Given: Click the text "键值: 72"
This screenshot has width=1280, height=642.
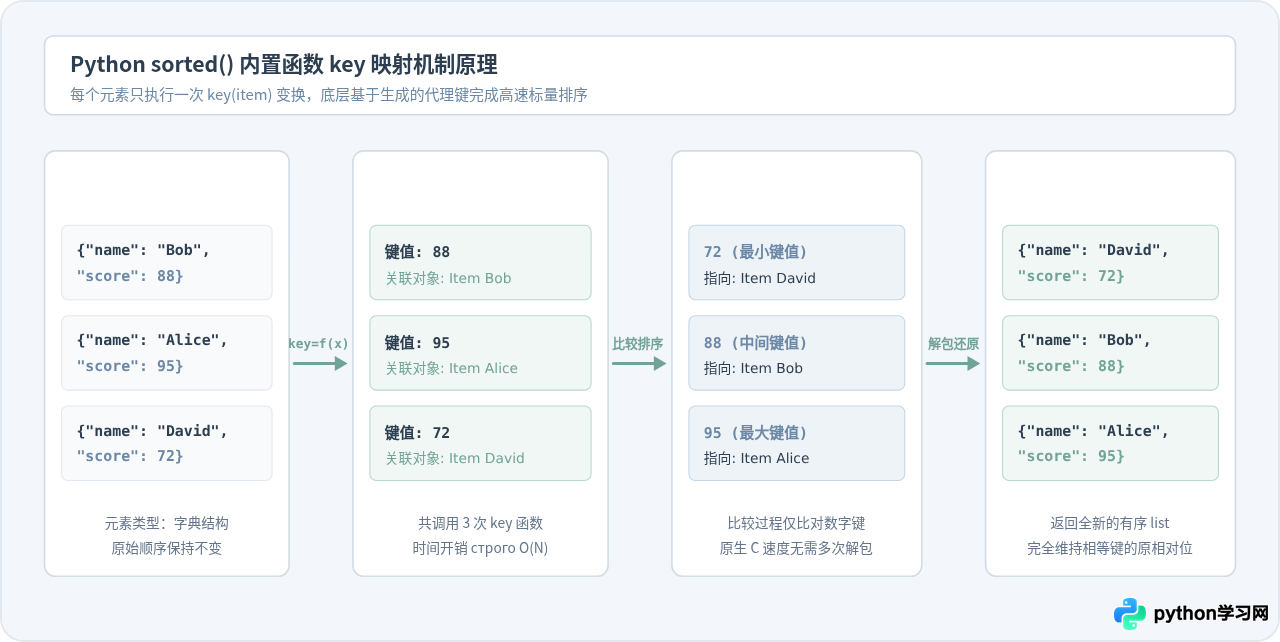Looking at the screenshot, I should click(x=418, y=433).
